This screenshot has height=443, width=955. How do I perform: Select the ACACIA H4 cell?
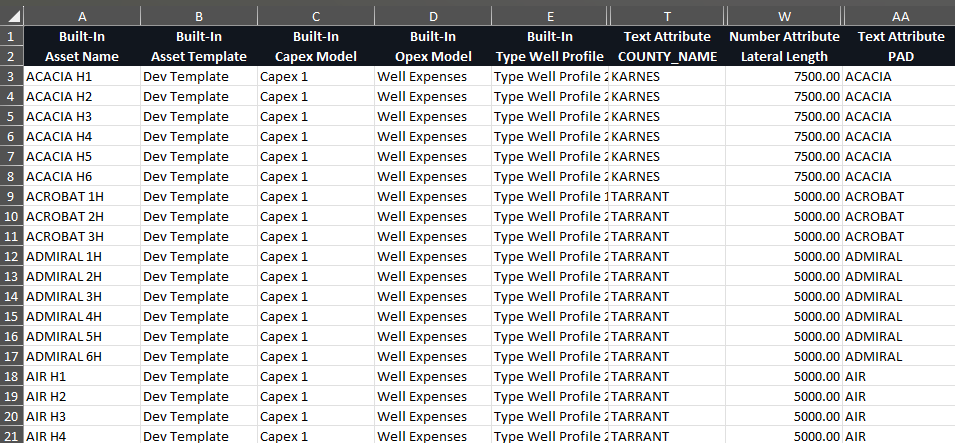coord(82,136)
